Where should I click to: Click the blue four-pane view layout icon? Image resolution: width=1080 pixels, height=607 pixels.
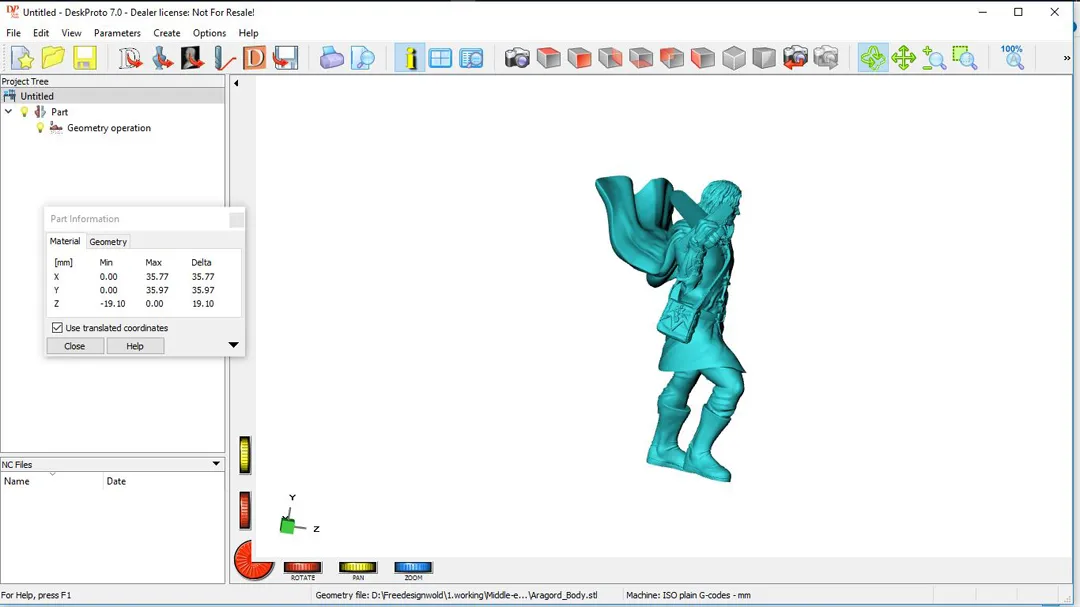coord(440,58)
